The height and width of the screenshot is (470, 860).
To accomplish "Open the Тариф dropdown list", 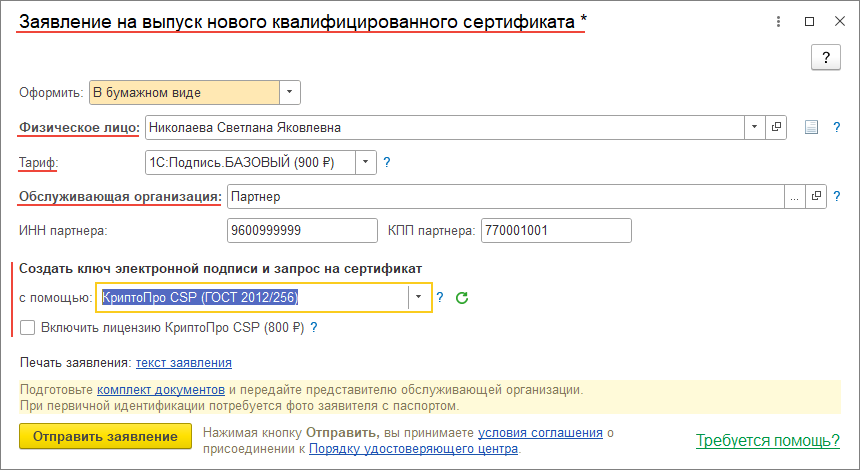I will click(366, 162).
